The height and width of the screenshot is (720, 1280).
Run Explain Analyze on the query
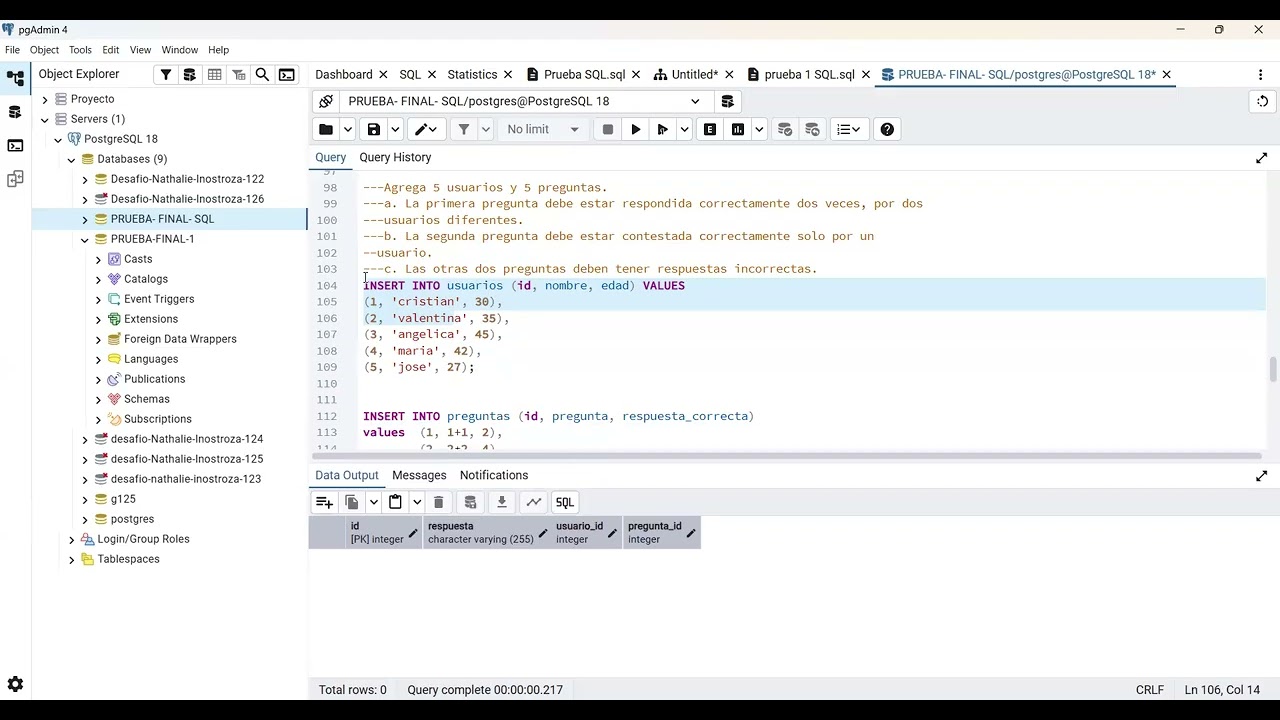[738, 129]
